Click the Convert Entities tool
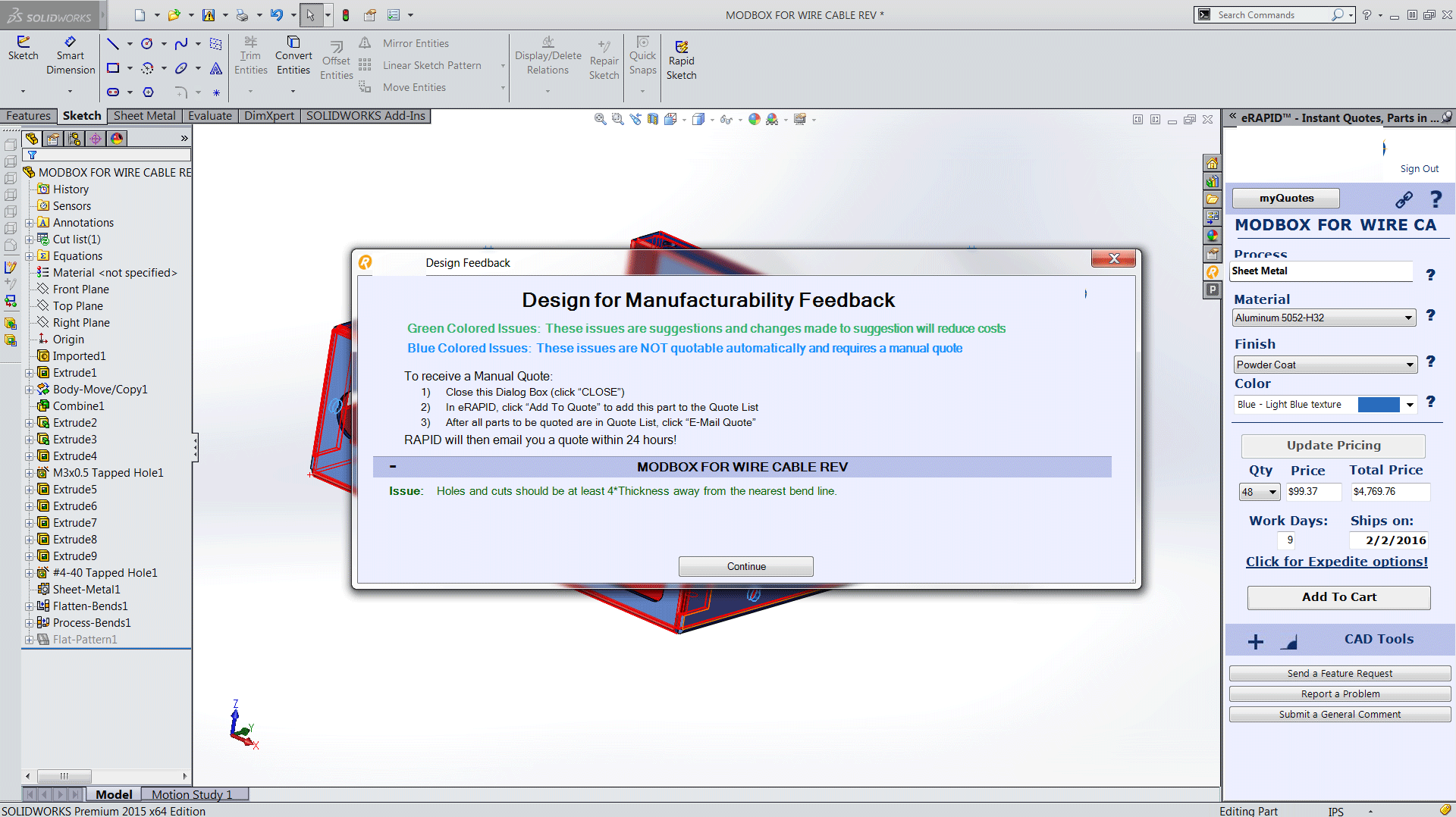Screen dimensions: 1456x817 coord(293,55)
